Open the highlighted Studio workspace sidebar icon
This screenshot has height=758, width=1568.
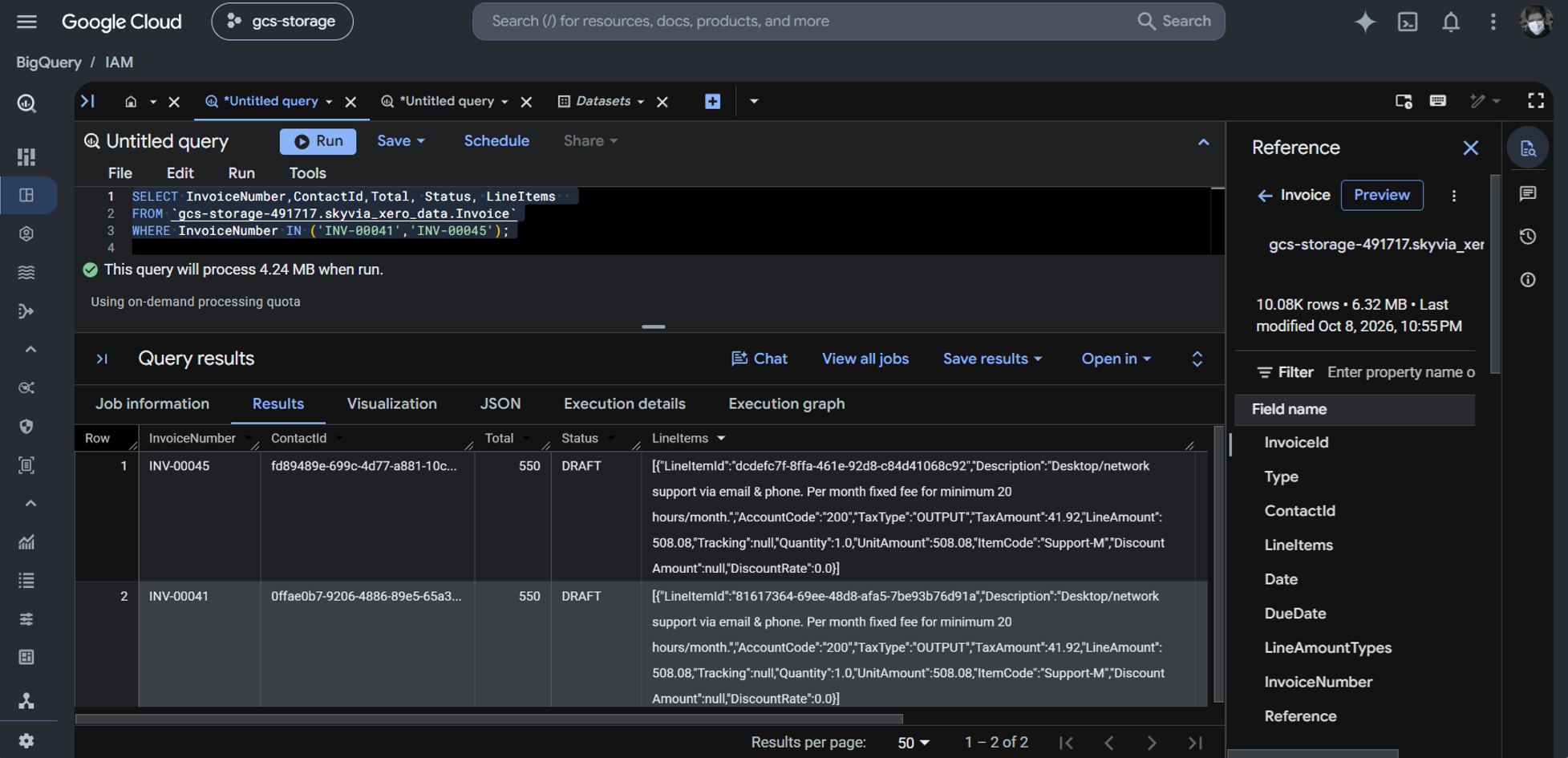26,195
